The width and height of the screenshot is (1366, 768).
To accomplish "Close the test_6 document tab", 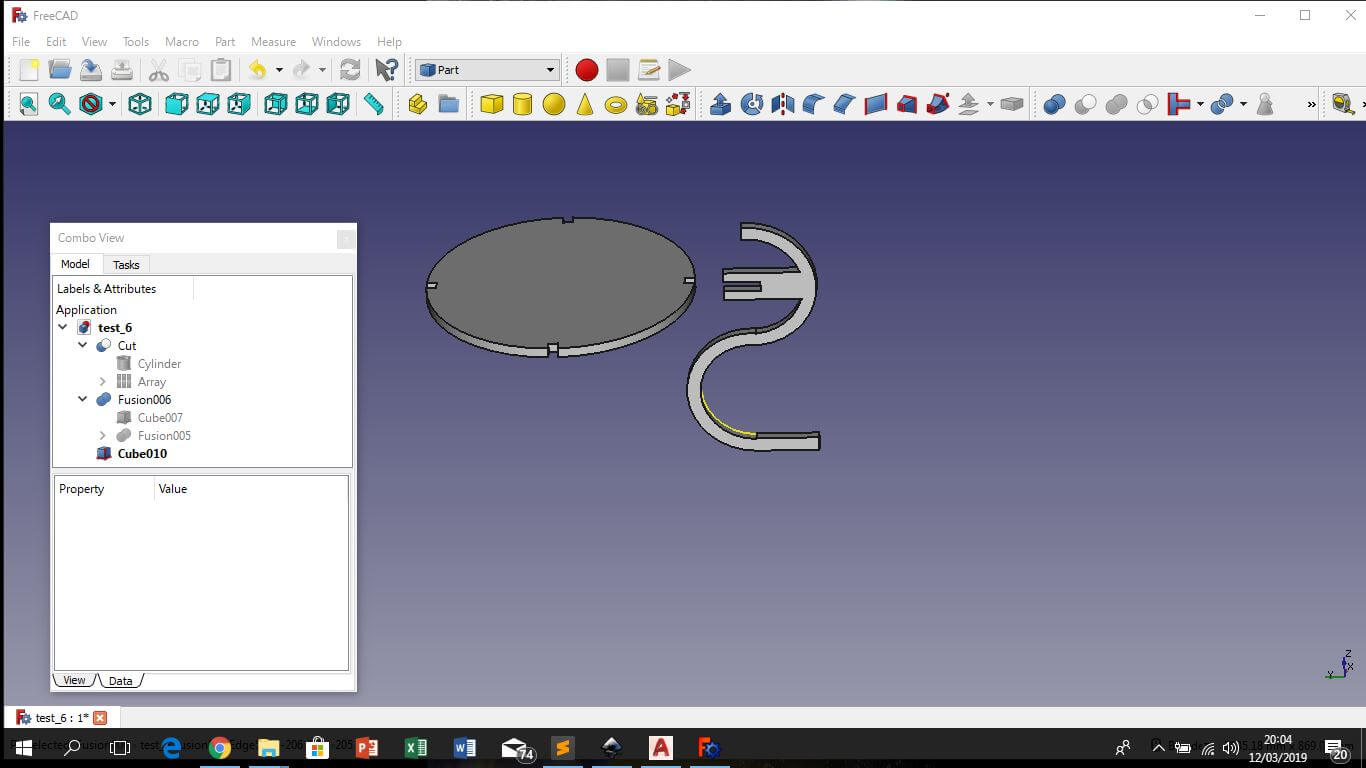I will 100,718.
